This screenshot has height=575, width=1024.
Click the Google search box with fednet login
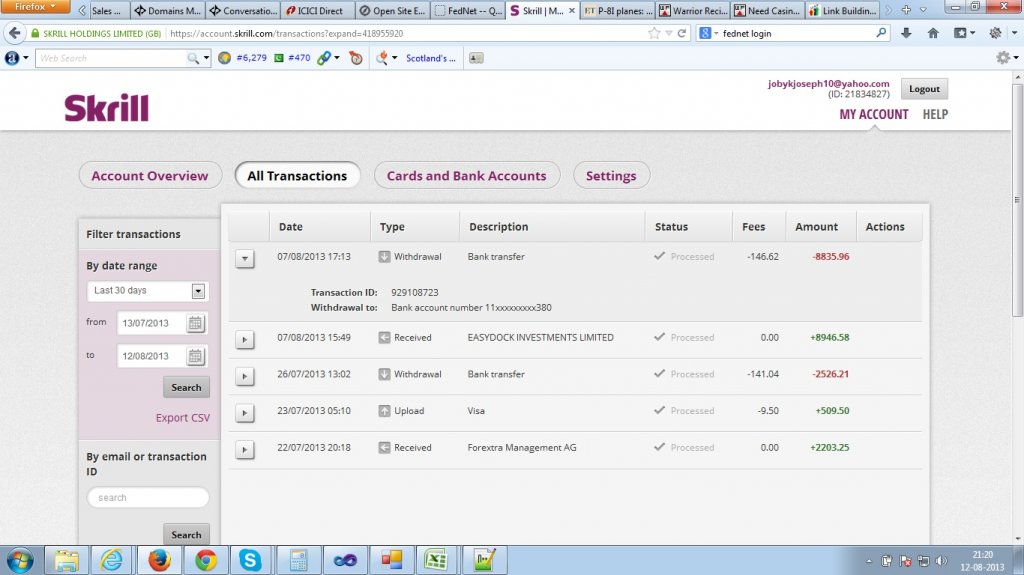click(x=793, y=33)
